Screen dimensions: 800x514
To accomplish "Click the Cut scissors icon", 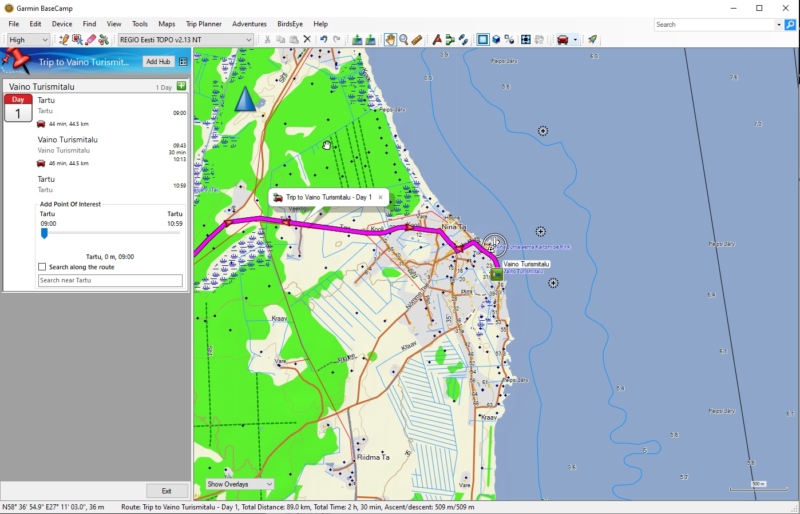I will 267,40.
